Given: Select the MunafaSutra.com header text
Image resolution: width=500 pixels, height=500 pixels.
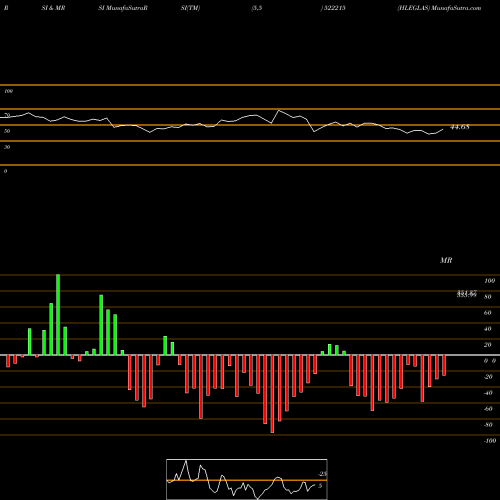Looking at the screenshot, I should (x=456, y=8).
